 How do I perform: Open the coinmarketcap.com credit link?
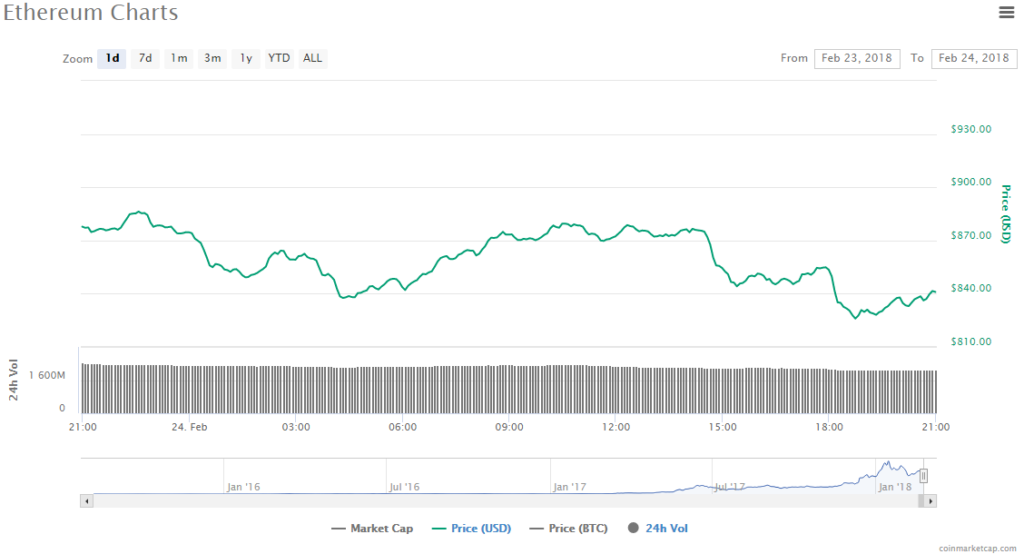(x=979, y=548)
